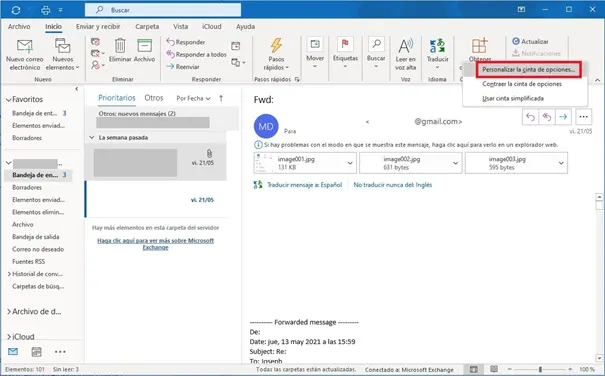Expand Historial de conv... folder
The width and height of the screenshot is (605, 376).
[9, 274]
